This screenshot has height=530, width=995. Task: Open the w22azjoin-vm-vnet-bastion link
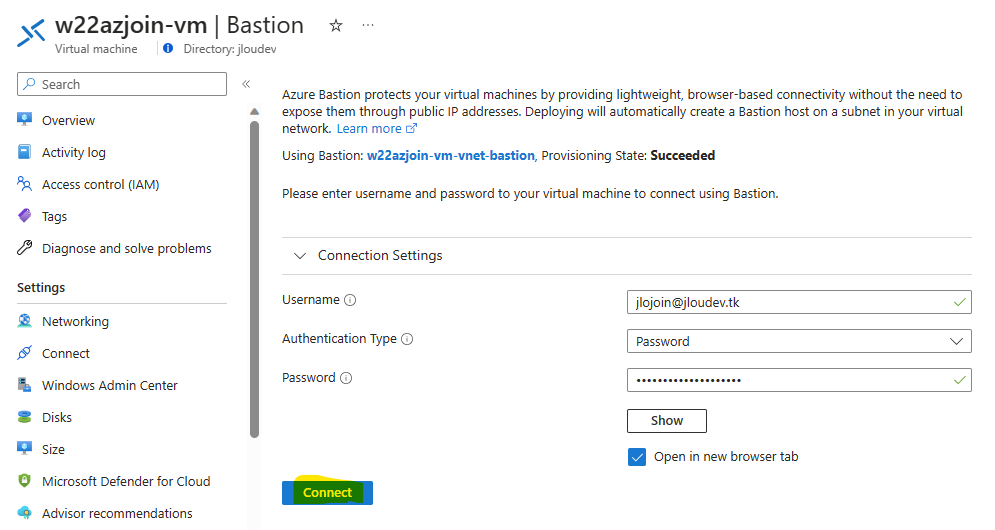coord(451,156)
